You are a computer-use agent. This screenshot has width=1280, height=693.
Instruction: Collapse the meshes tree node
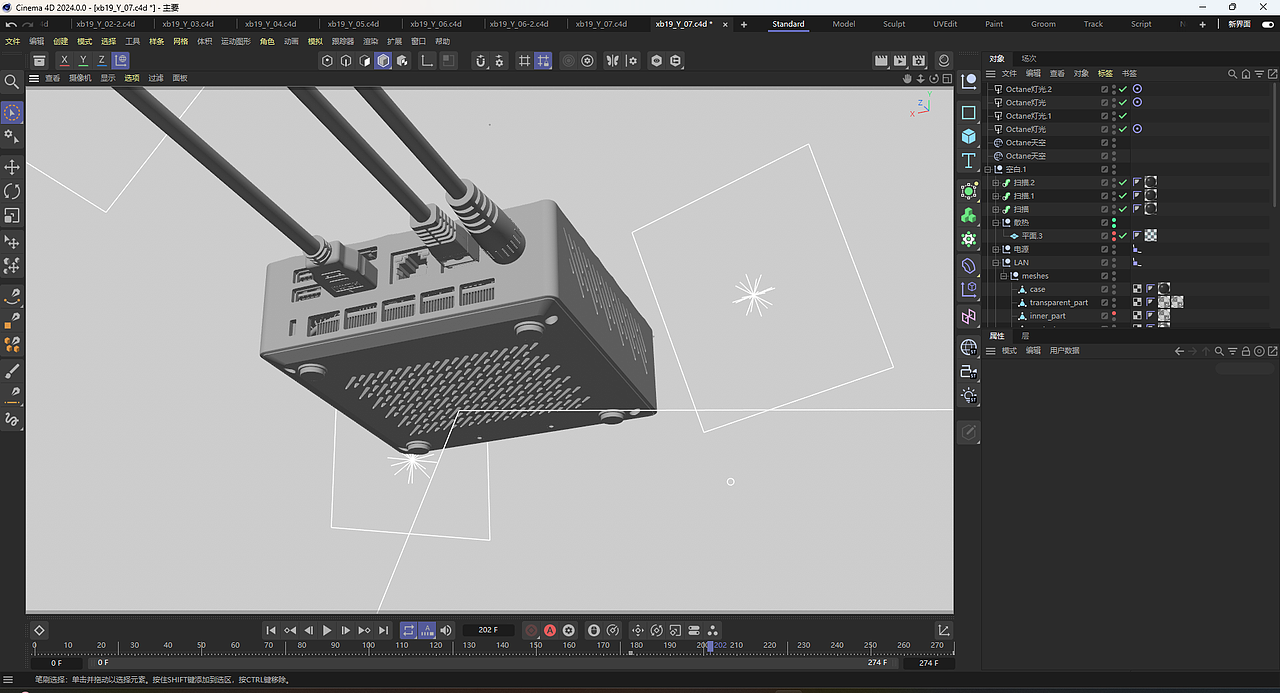pyautogui.click(x=1004, y=276)
